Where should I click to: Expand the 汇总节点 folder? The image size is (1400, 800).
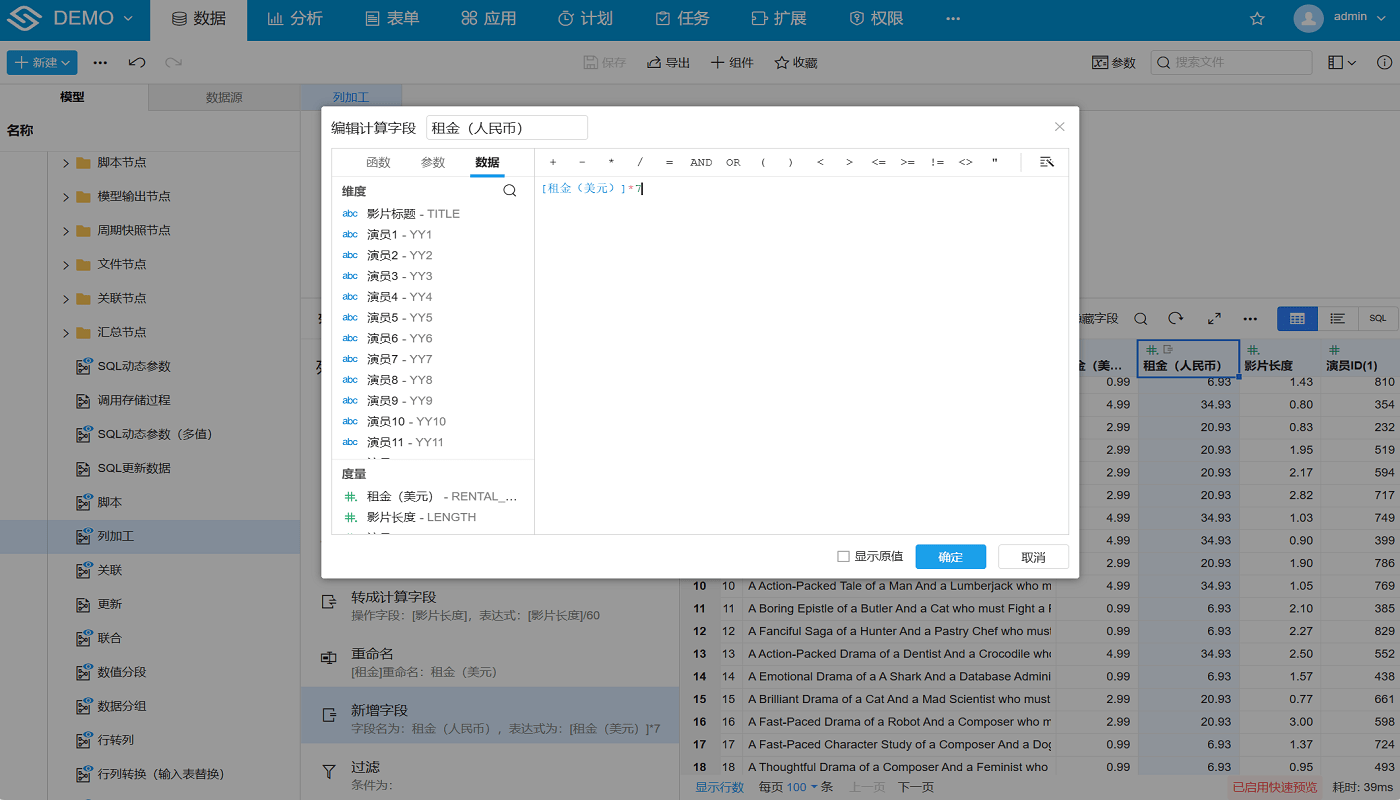(x=66, y=333)
